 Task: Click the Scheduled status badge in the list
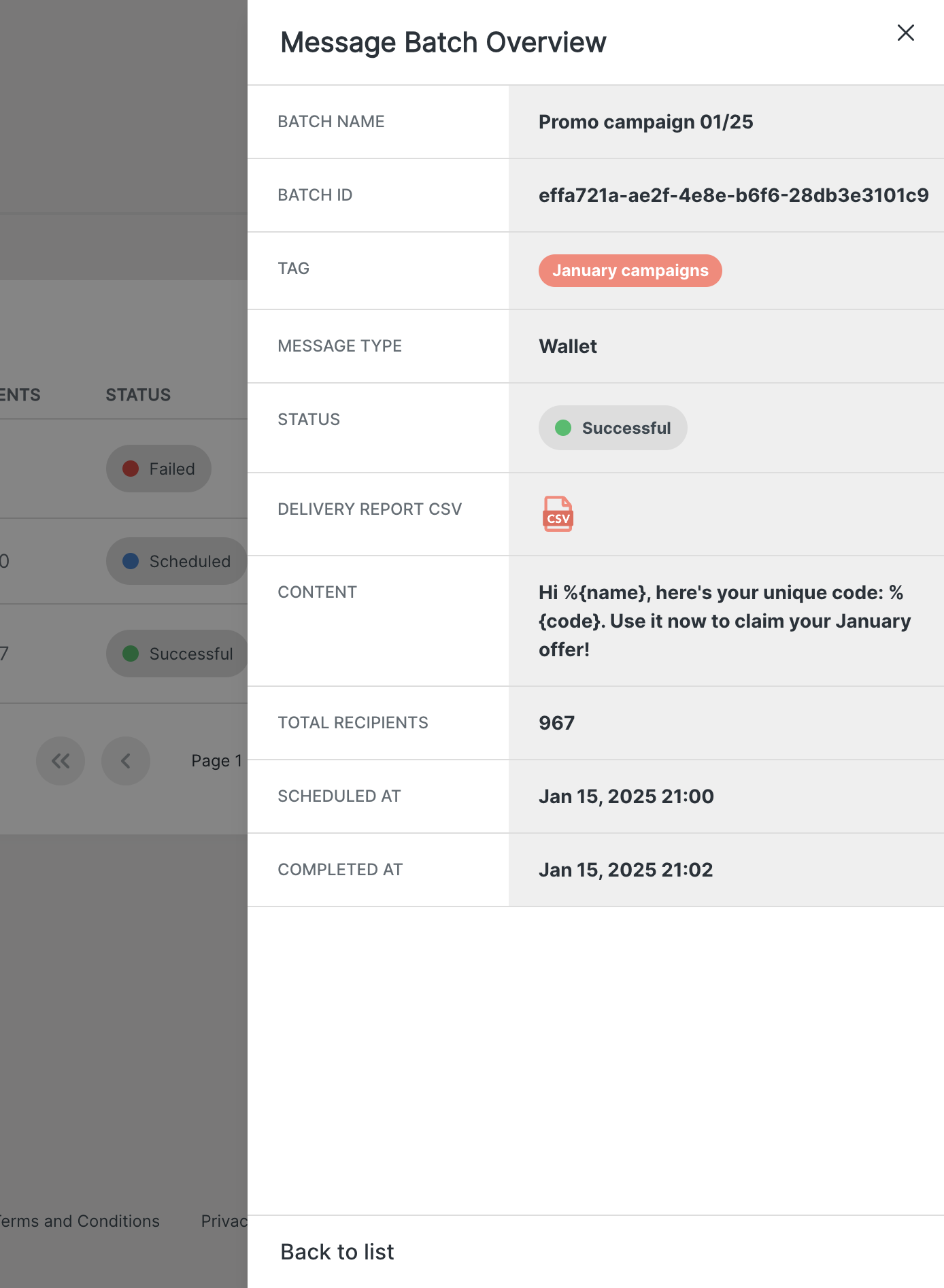pos(177,561)
